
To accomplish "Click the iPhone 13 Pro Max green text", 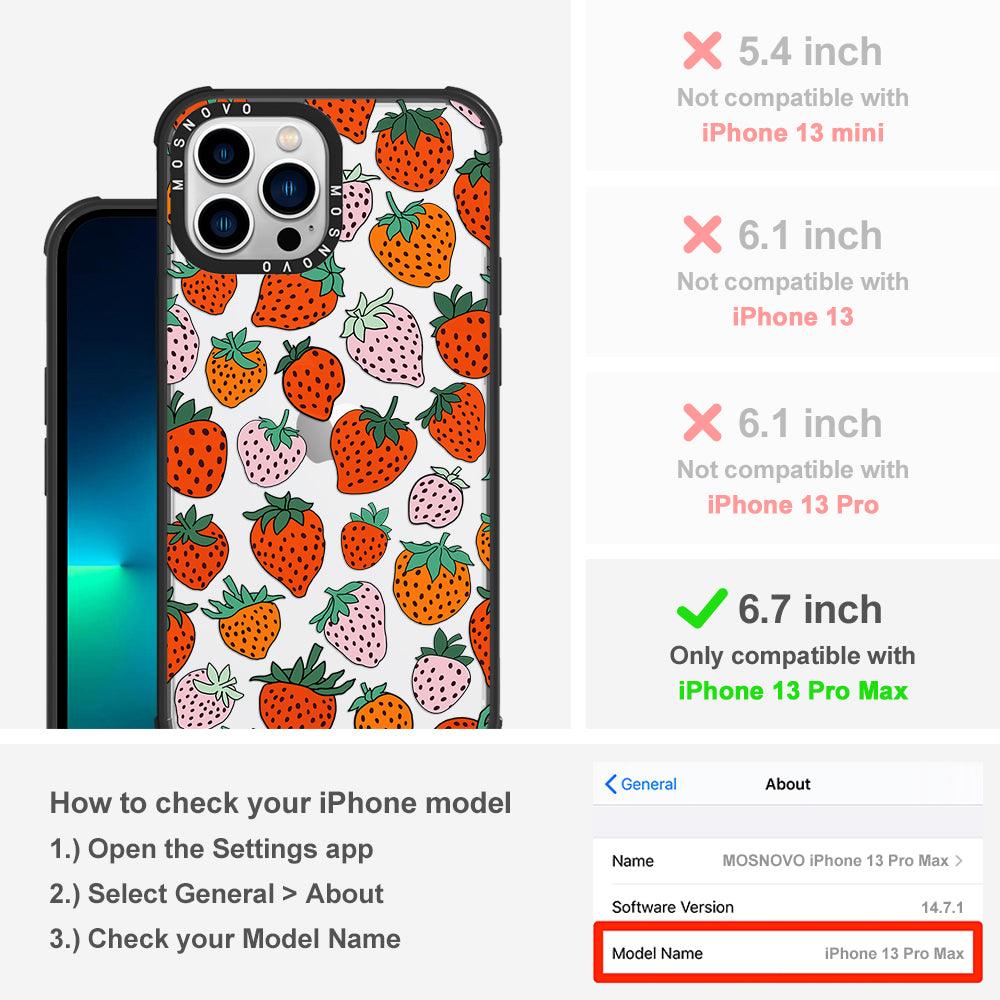I will (x=793, y=691).
